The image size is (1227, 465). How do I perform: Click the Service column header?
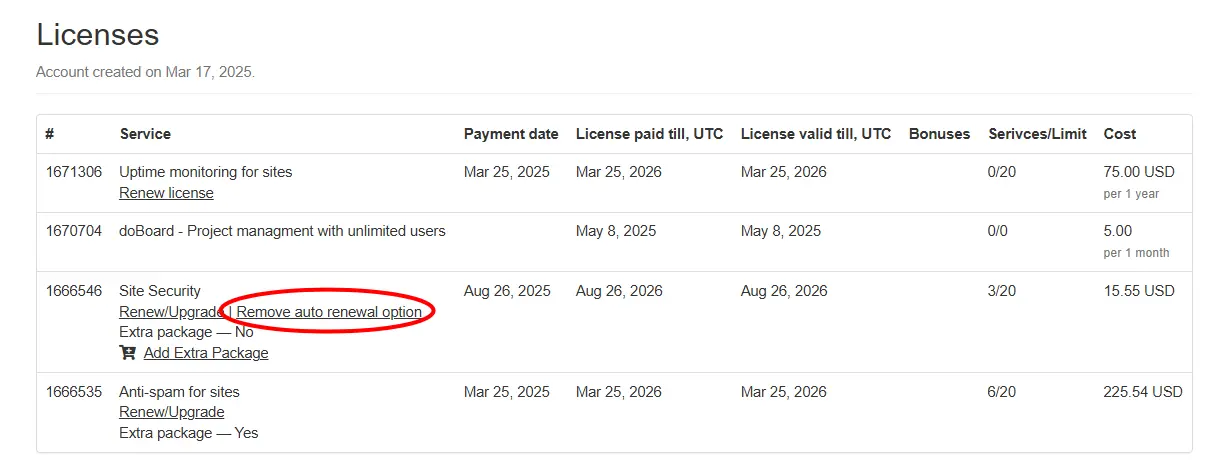[x=145, y=134]
